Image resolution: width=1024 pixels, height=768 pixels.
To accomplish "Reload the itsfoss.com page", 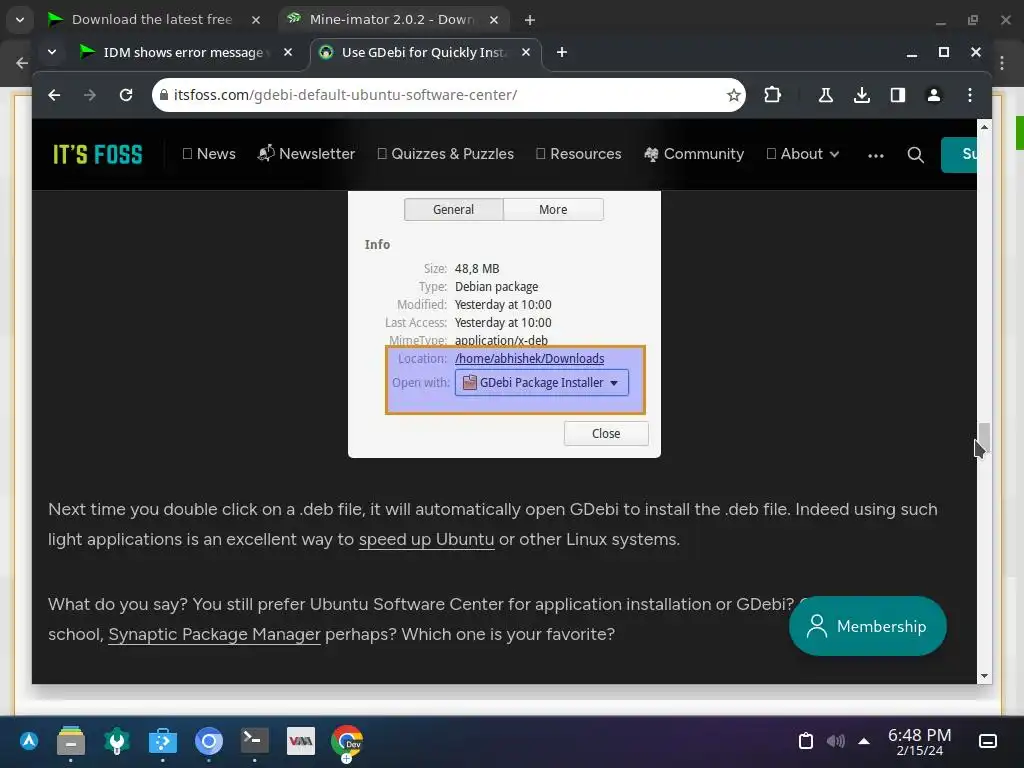I will (x=126, y=95).
